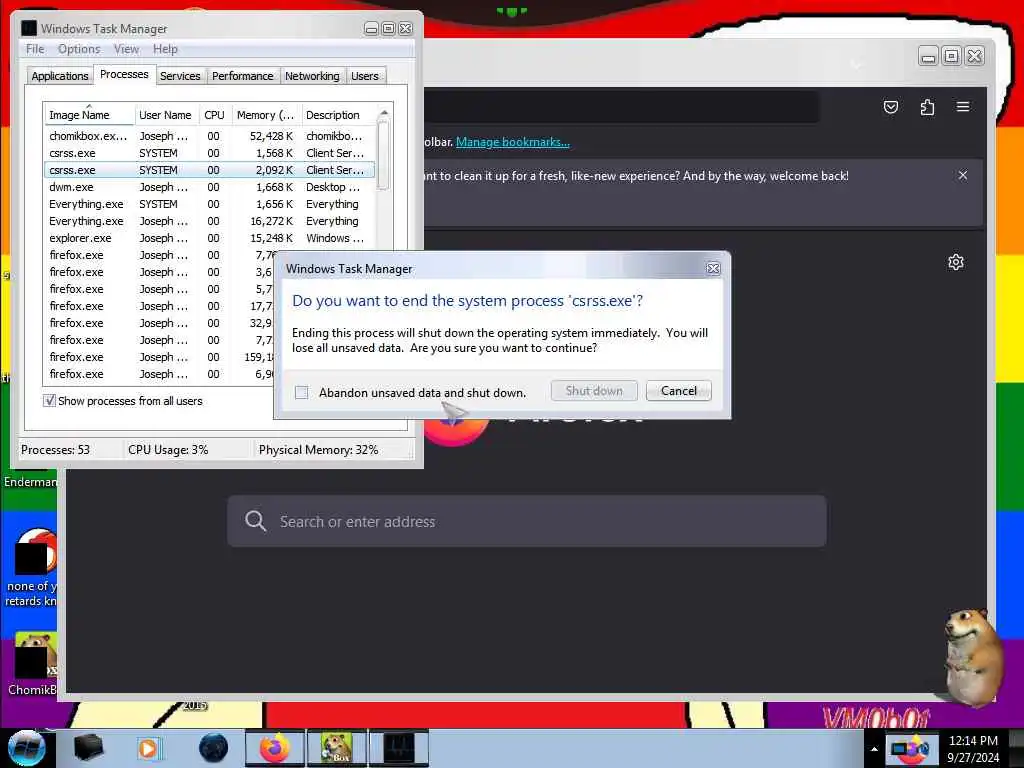Open the Firefox extensions puzzle icon
The height and width of the screenshot is (768, 1024).
coord(927,107)
